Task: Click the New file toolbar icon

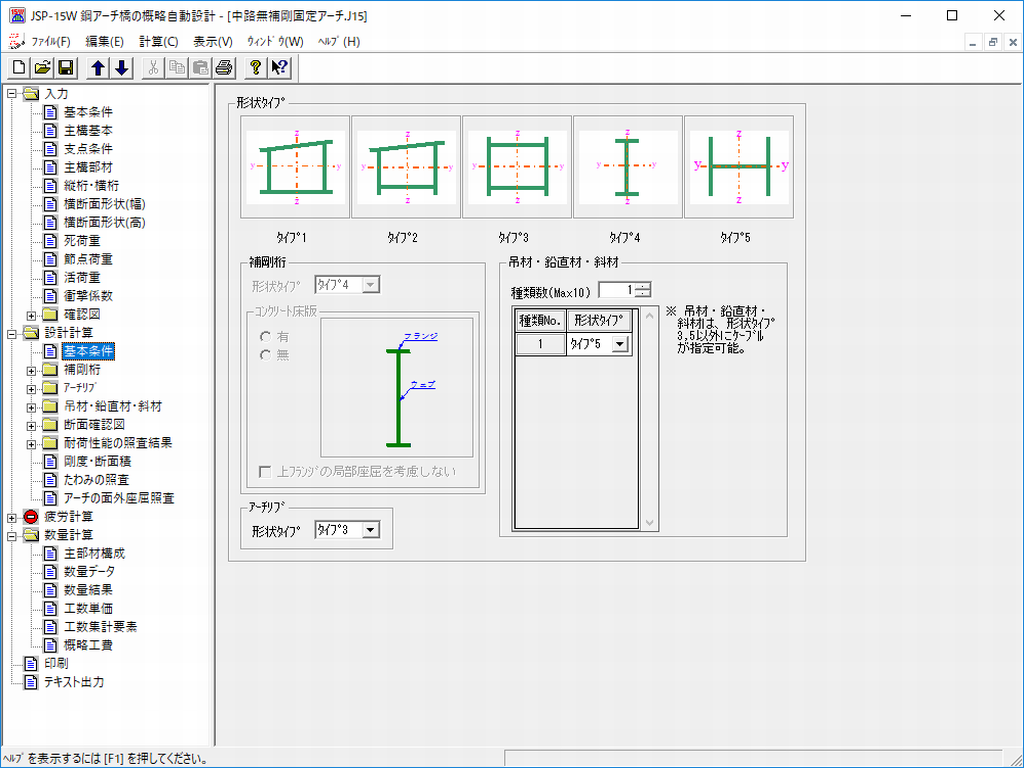Action: [19, 68]
